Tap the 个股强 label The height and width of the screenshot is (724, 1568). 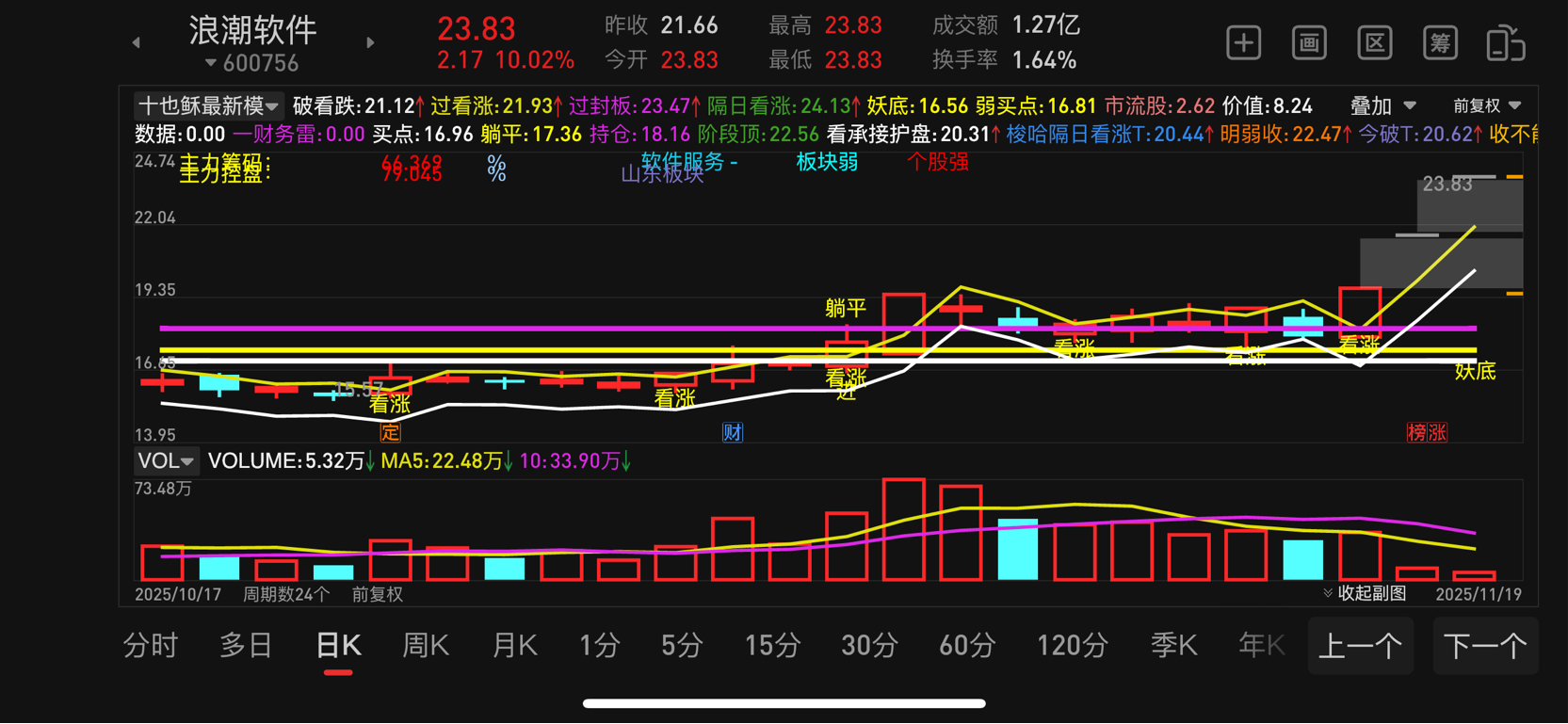937,162
